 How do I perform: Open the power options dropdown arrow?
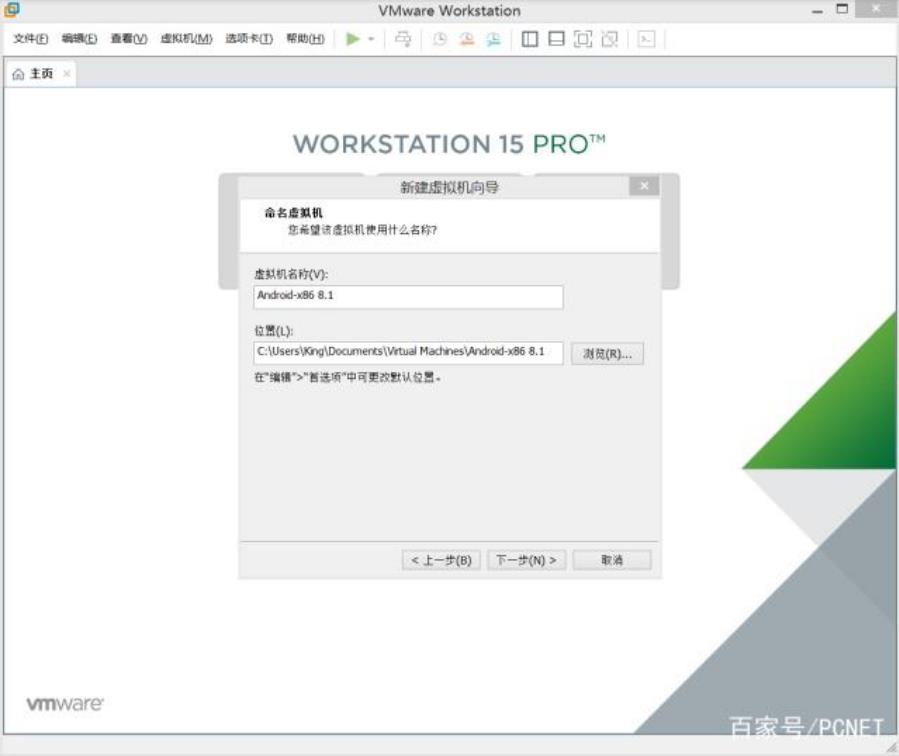coord(371,39)
